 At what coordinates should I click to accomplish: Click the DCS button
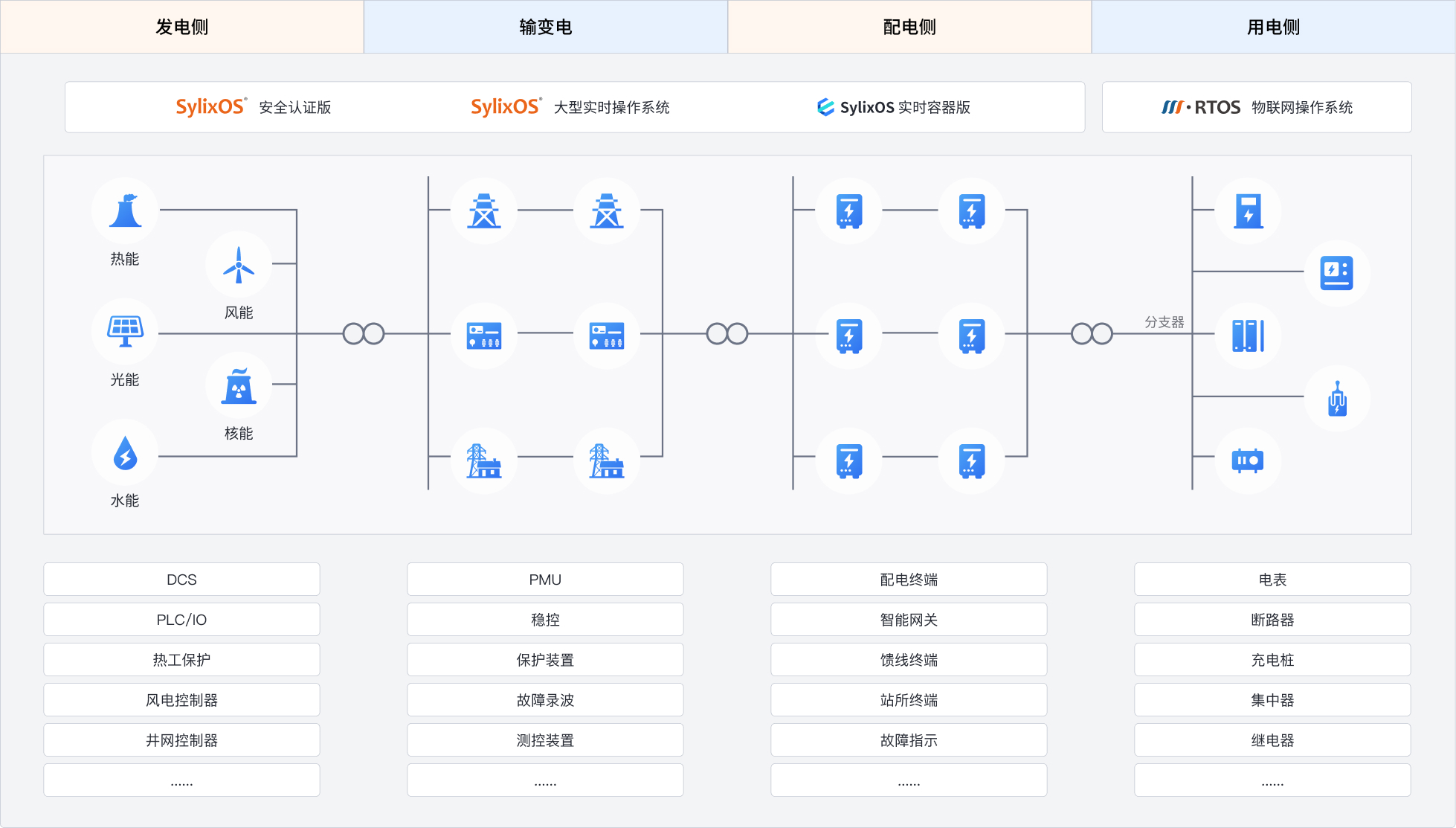click(181, 580)
